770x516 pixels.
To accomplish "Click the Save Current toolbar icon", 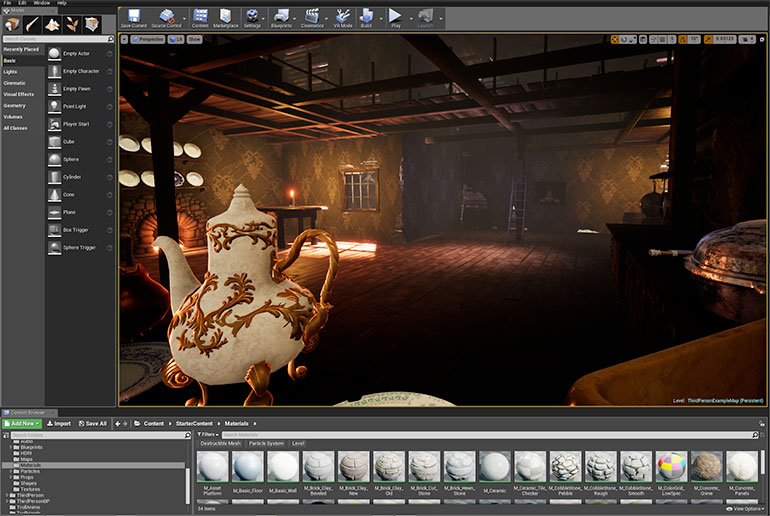I will point(133,17).
